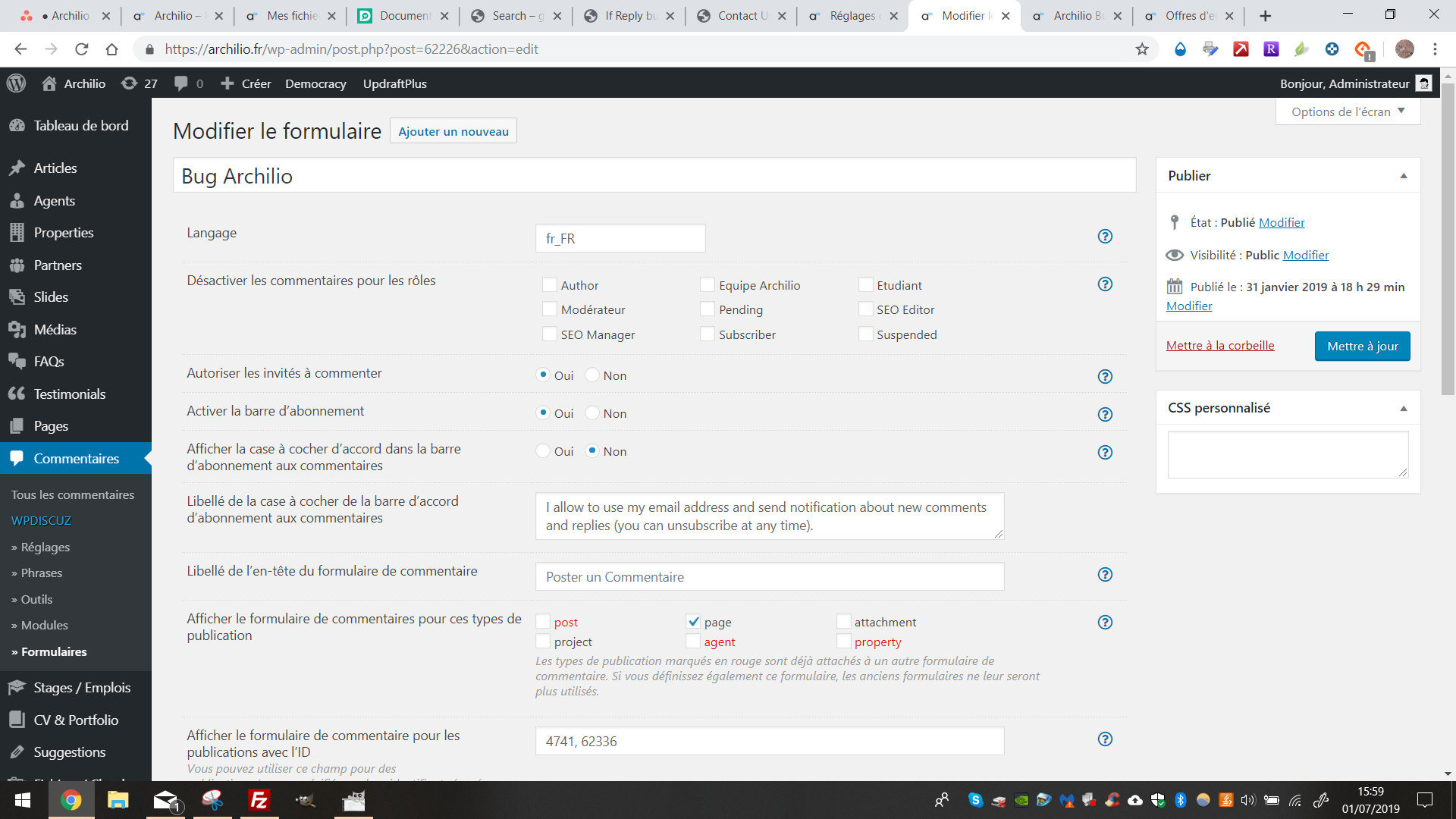Select Non for Autoriser les invités à commenter
Viewport: 1456px width, 819px height.
pos(592,375)
